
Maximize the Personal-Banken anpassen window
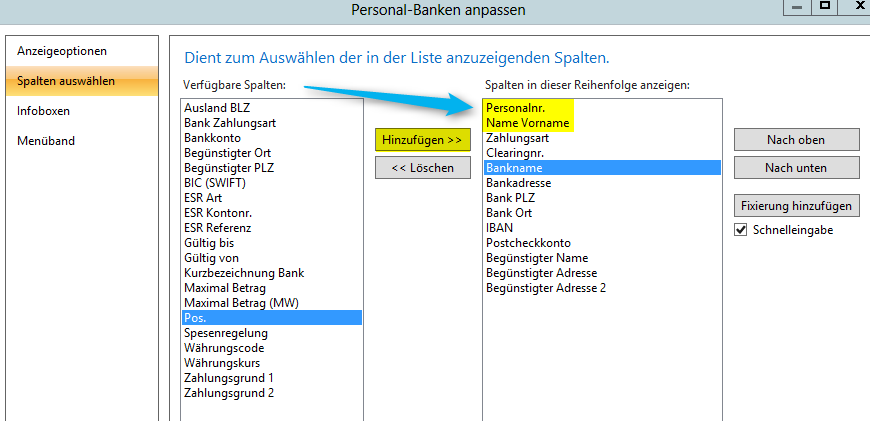point(825,6)
